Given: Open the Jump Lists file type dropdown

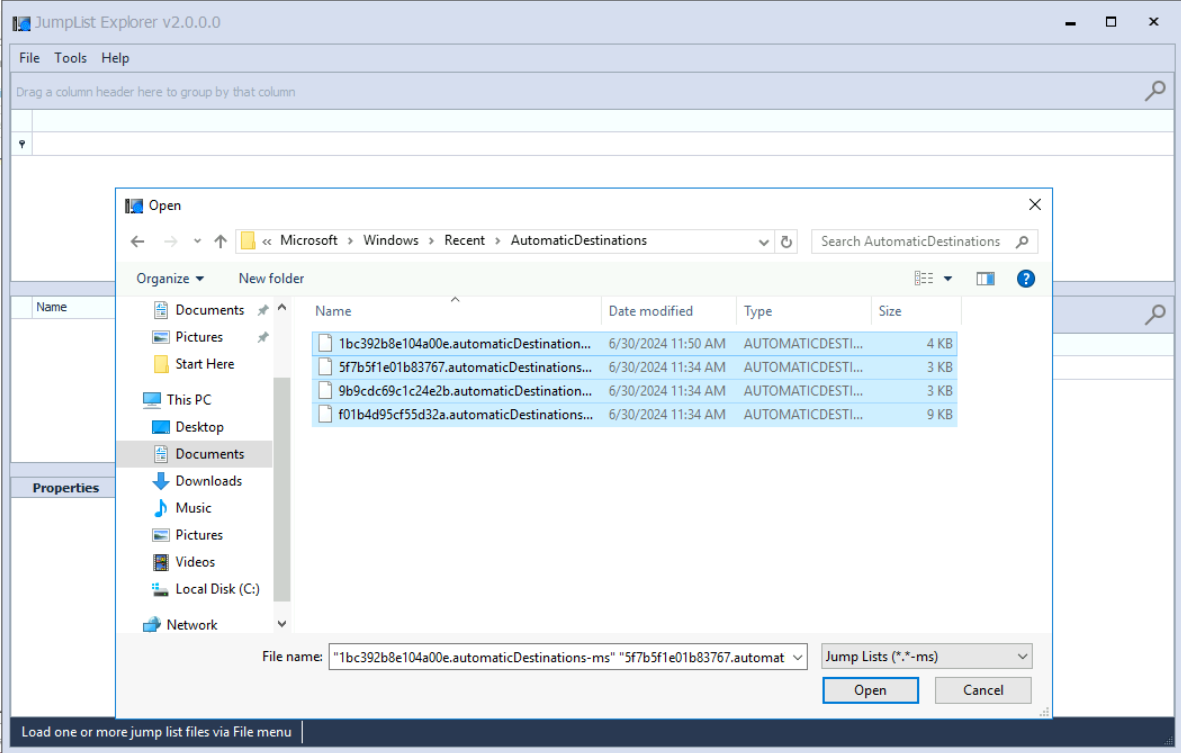Looking at the screenshot, I should tap(926, 657).
